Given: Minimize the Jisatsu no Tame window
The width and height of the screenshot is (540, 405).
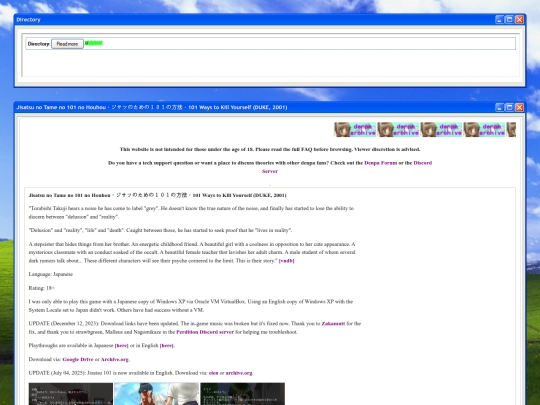Looking at the screenshot, I should coord(500,107).
